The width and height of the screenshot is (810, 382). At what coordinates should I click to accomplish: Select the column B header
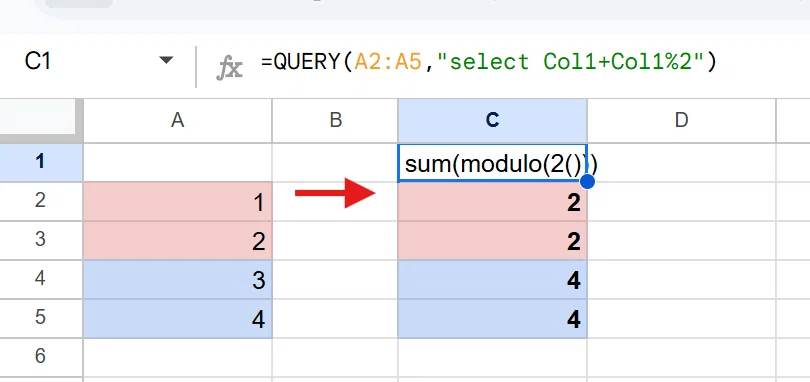coord(335,120)
